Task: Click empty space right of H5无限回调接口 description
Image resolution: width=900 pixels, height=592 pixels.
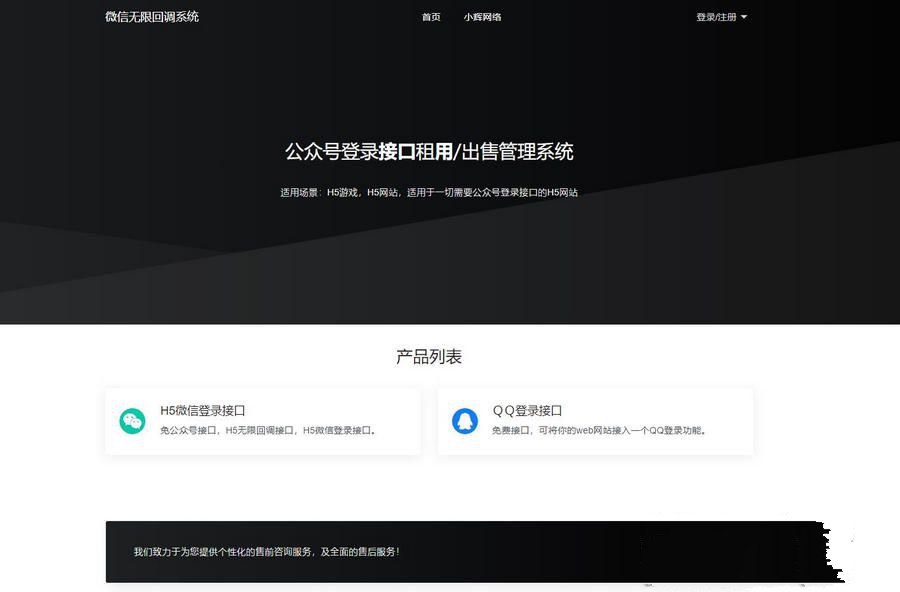Action: coord(398,431)
